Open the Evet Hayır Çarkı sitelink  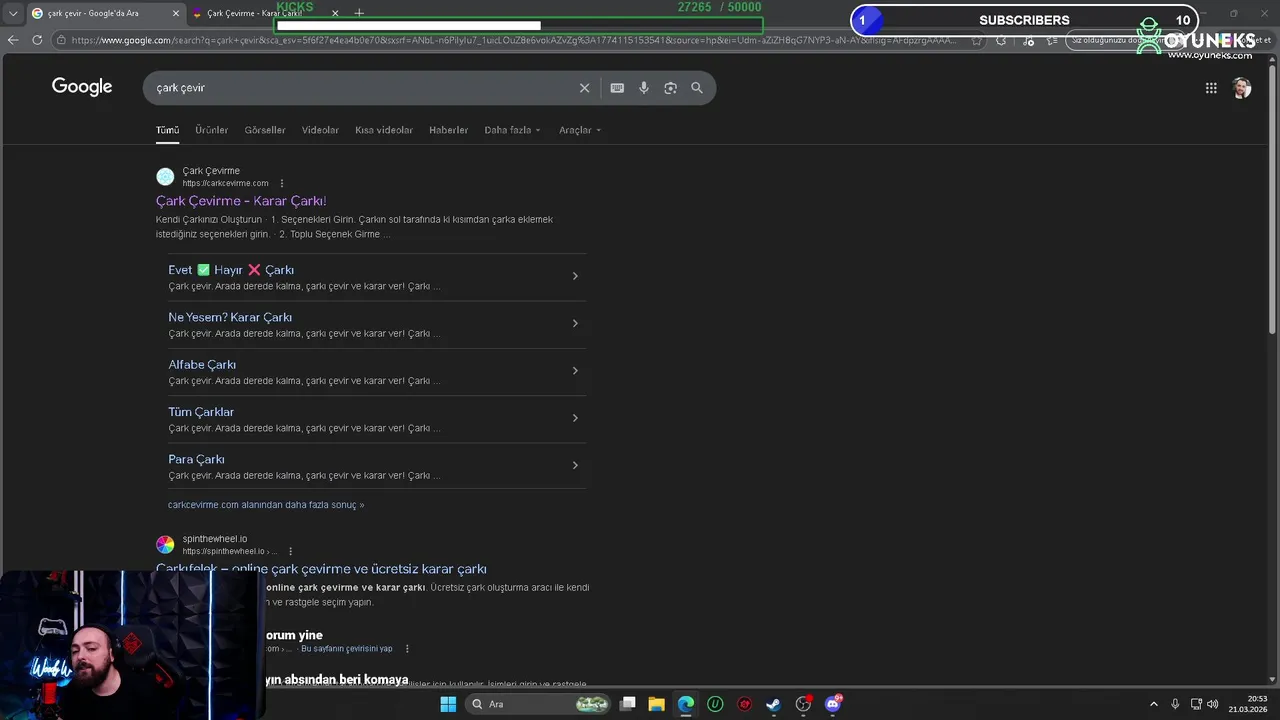point(231,270)
